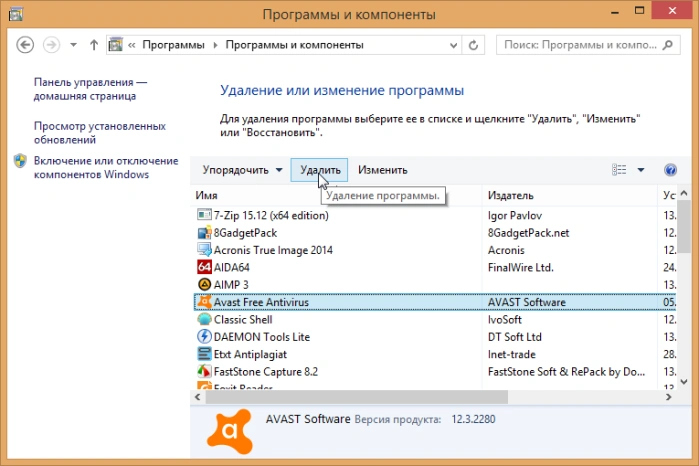
Task: Click the scroll left arrow
Action: point(197,397)
